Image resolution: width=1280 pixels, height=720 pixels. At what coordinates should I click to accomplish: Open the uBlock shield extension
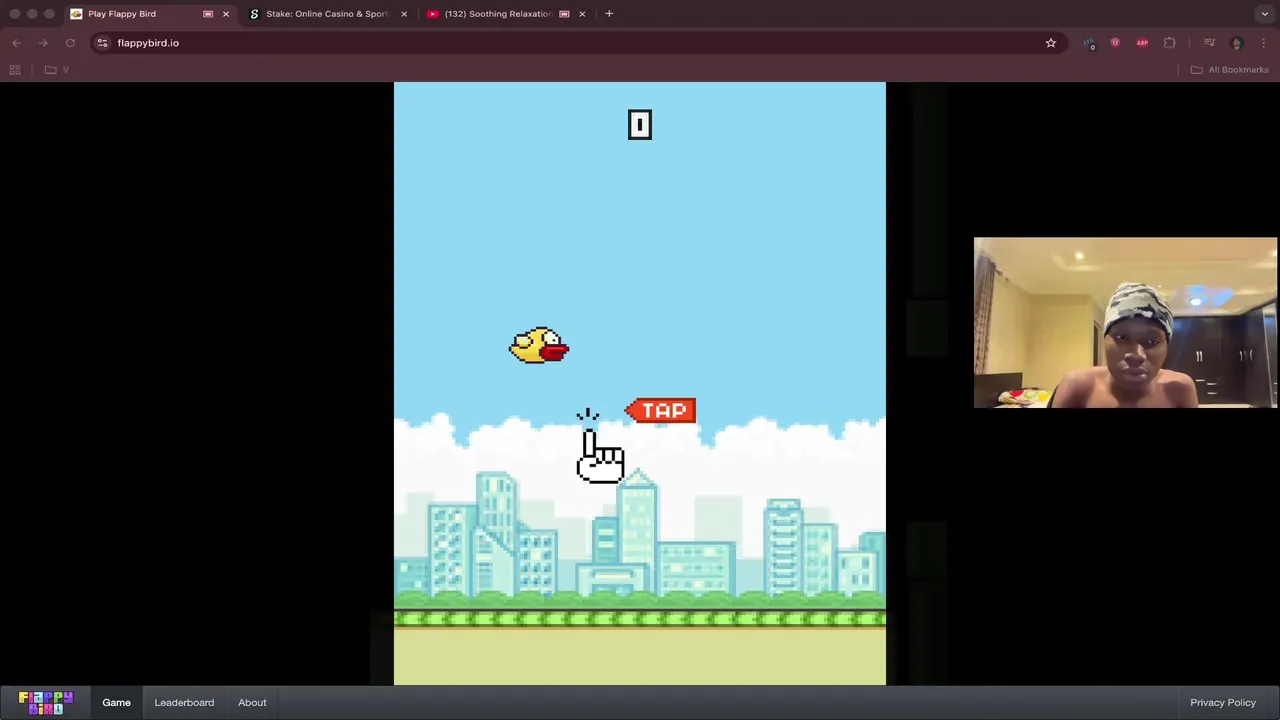click(x=1115, y=43)
